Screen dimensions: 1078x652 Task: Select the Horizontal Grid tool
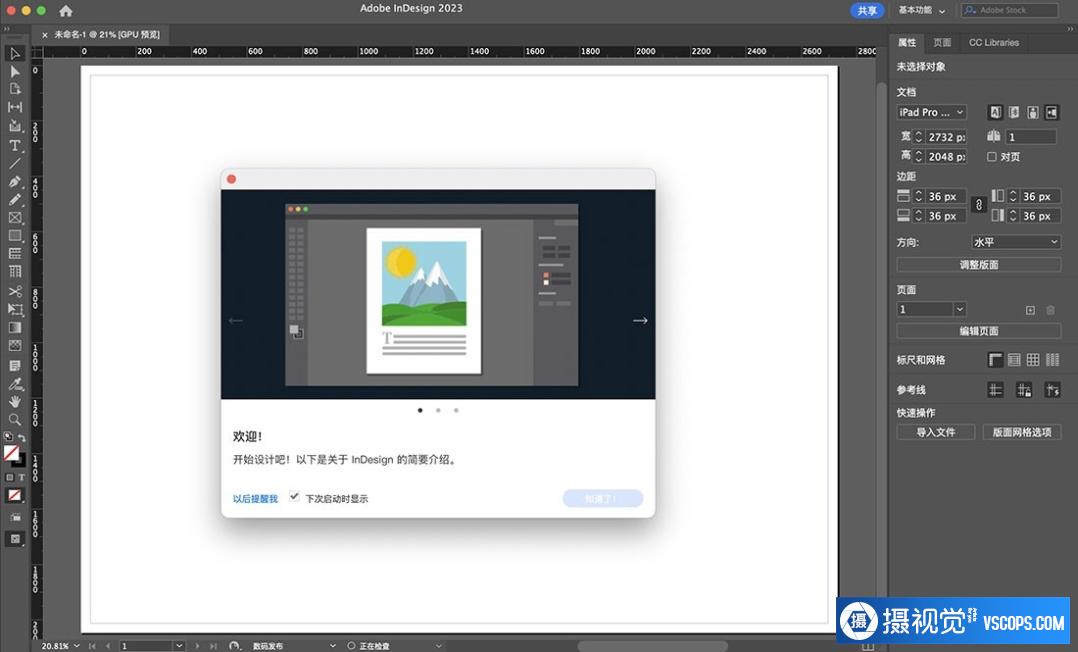coord(14,254)
